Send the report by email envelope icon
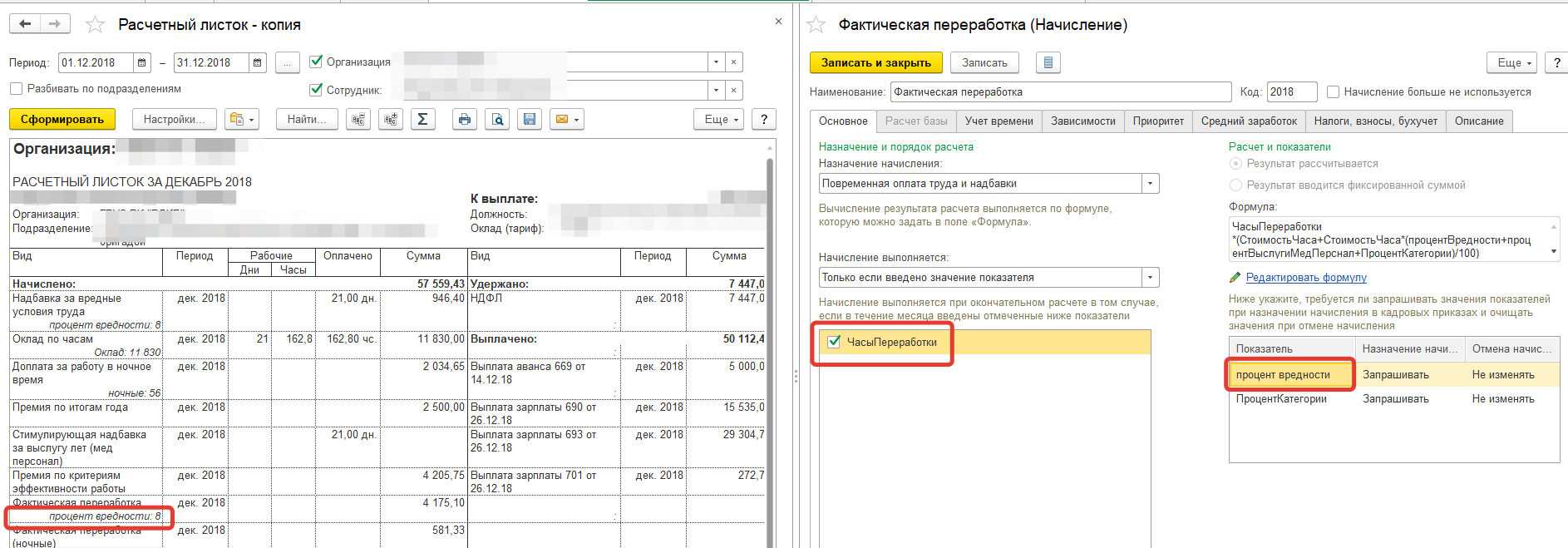This screenshot has height=548, width=1568. pos(567,120)
